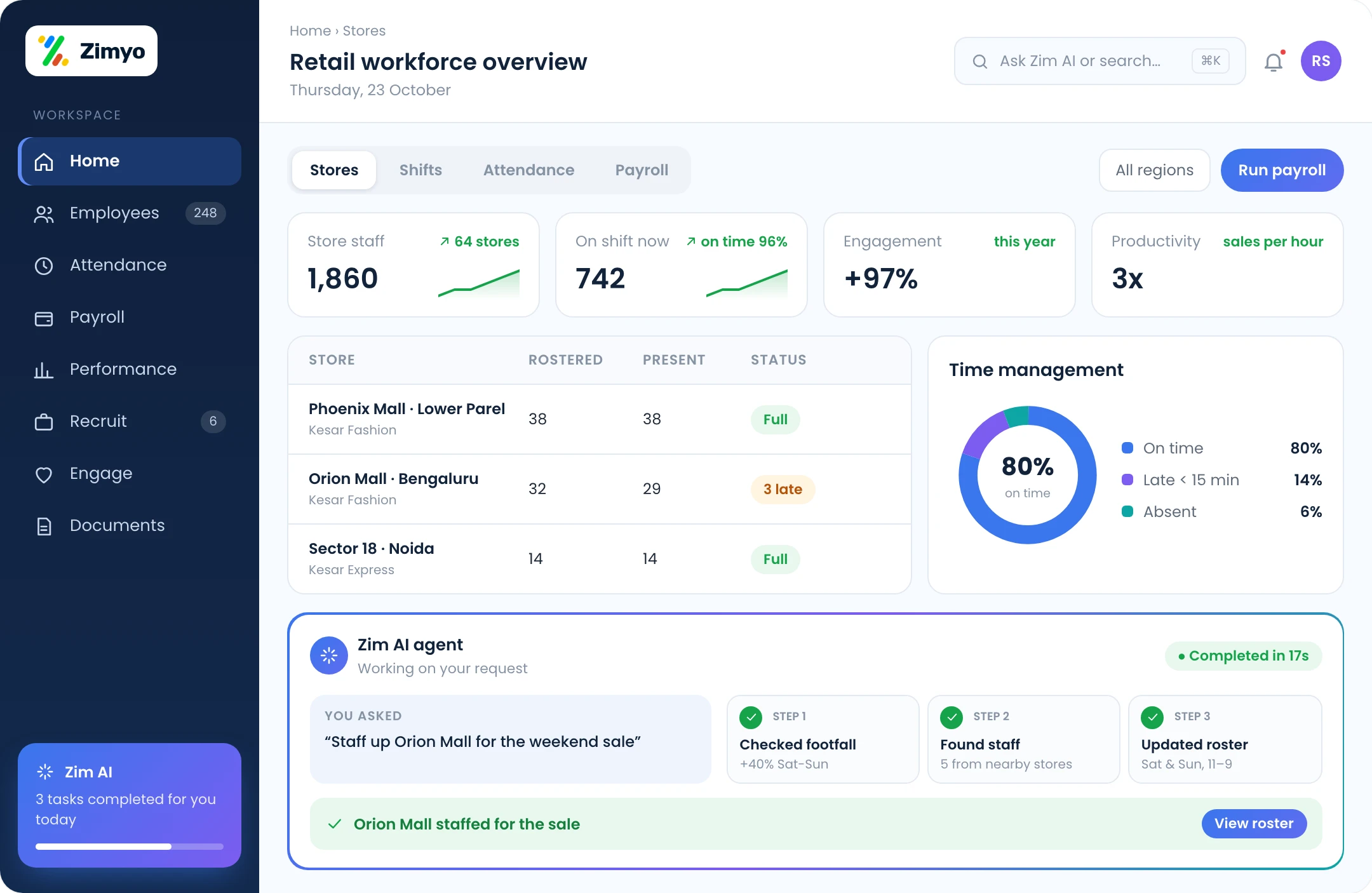The width and height of the screenshot is (1372, 893).
Task: Select the Stores tab
Action: point(334,170)
